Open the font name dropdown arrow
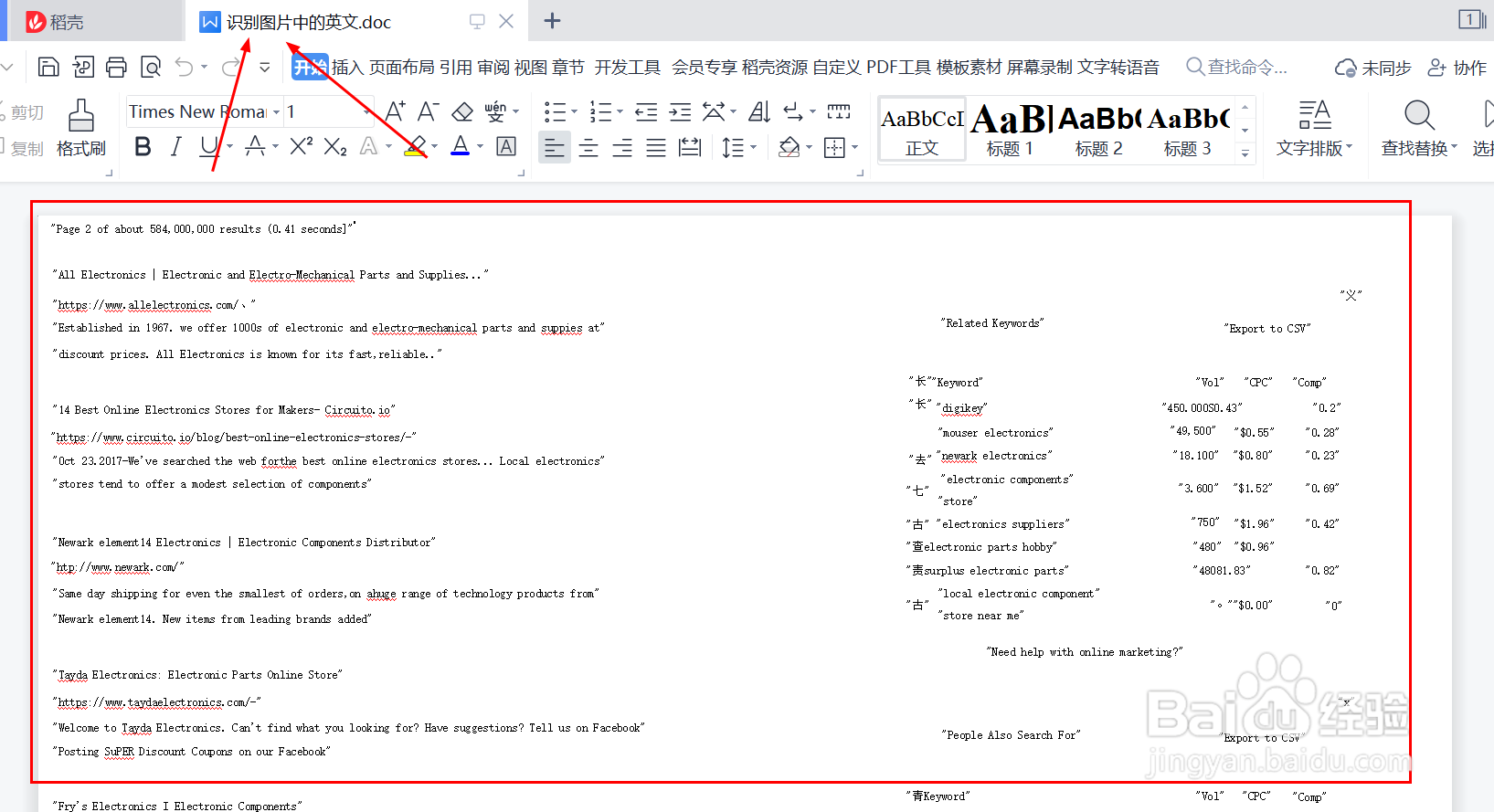Screen dimensions: 1494x812 pyautogui.click(x=276, y=112)
